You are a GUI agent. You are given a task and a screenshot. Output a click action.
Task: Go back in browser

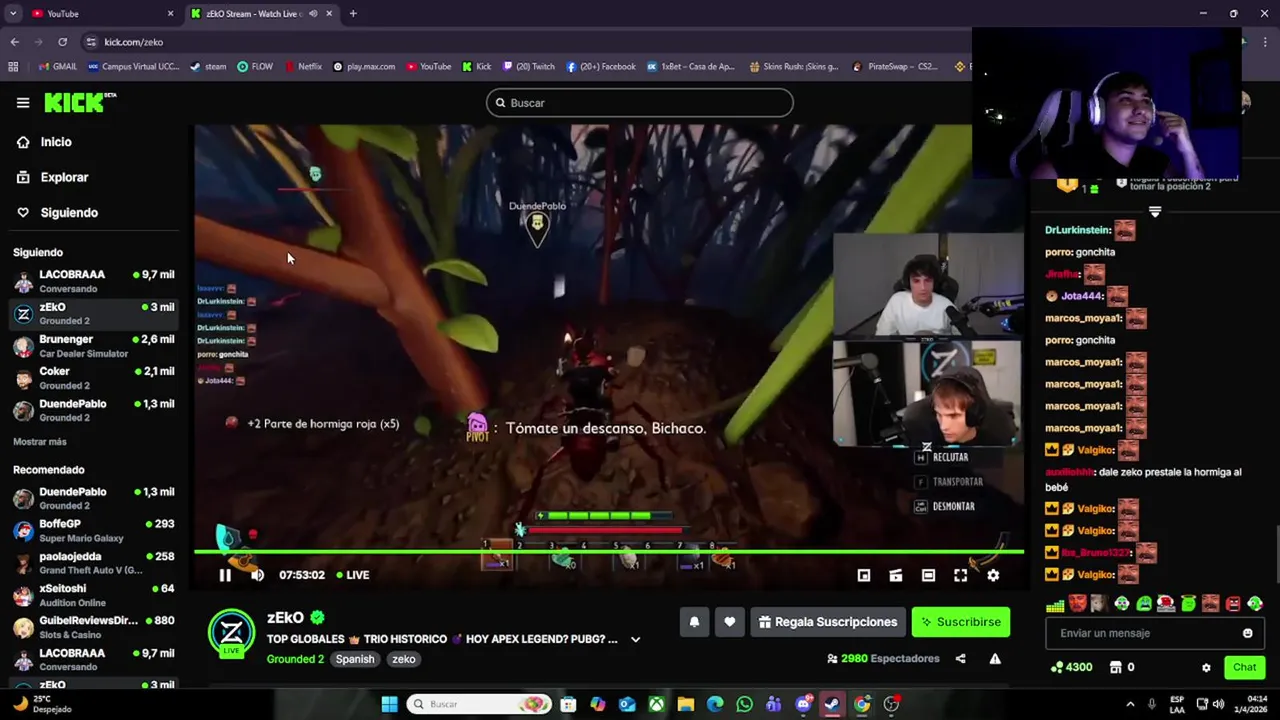pos(14,42)
